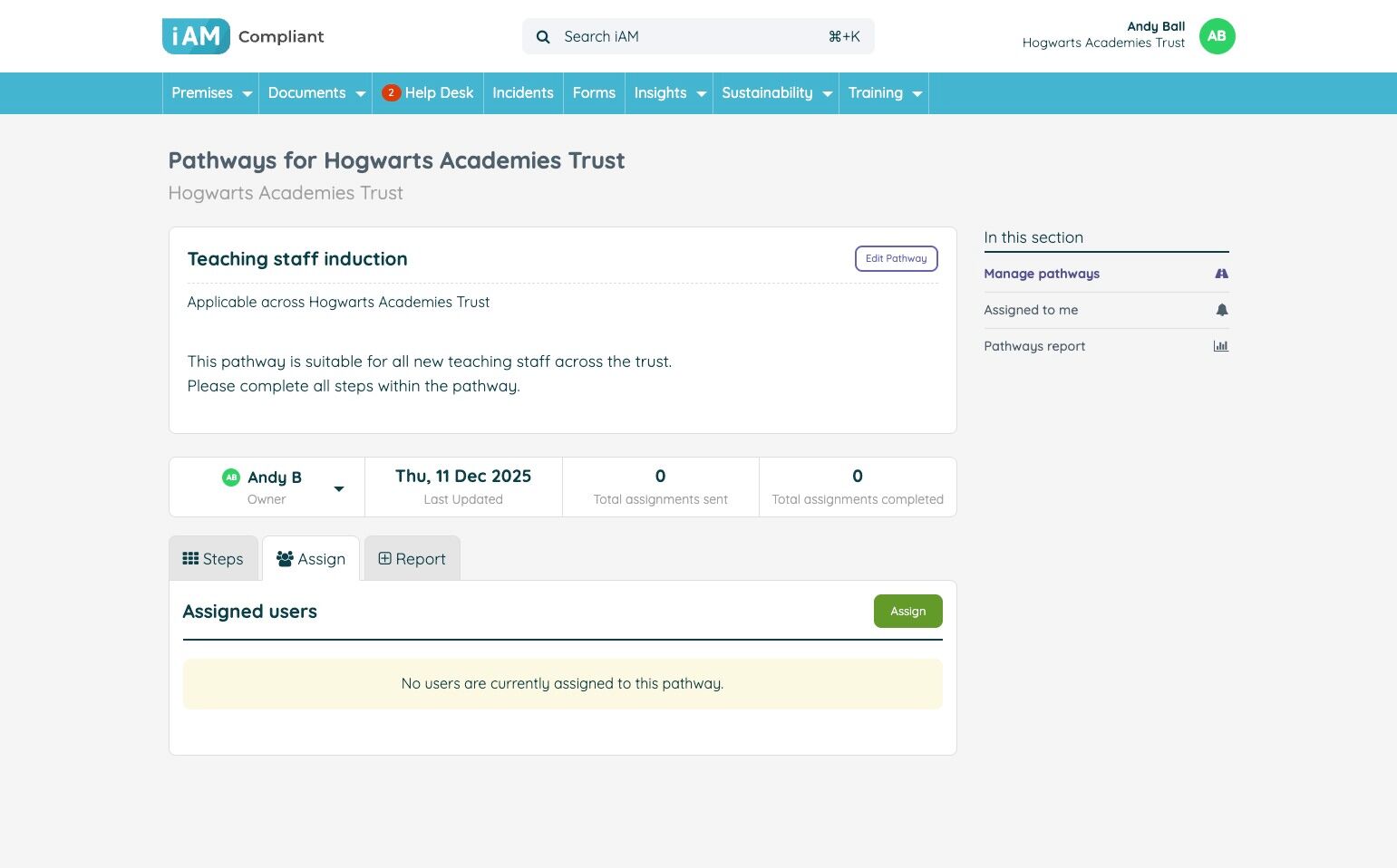Screen dimensions: 1397x868
Task: Open the Training menu
Action: pos(884,93)
